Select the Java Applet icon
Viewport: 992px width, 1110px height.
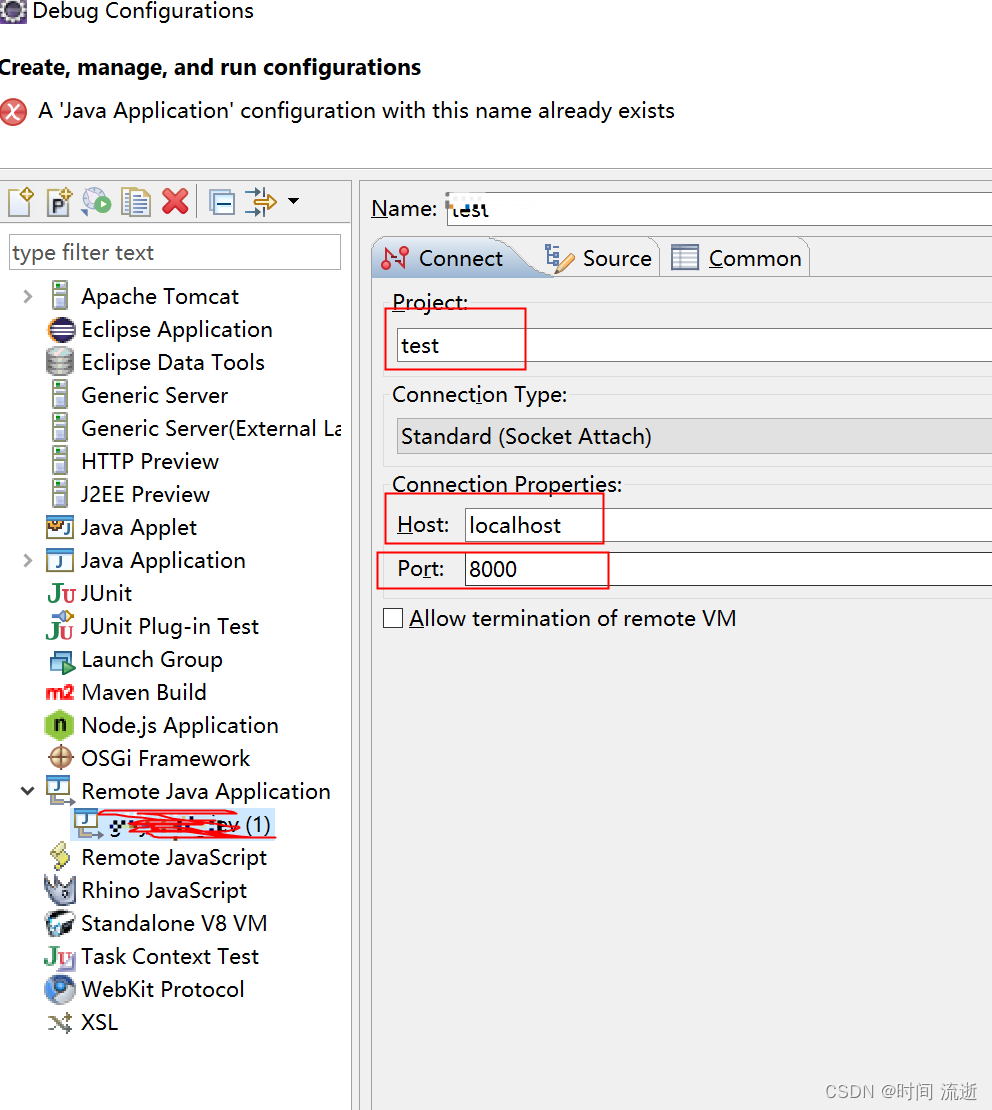(x=59, y=527)
